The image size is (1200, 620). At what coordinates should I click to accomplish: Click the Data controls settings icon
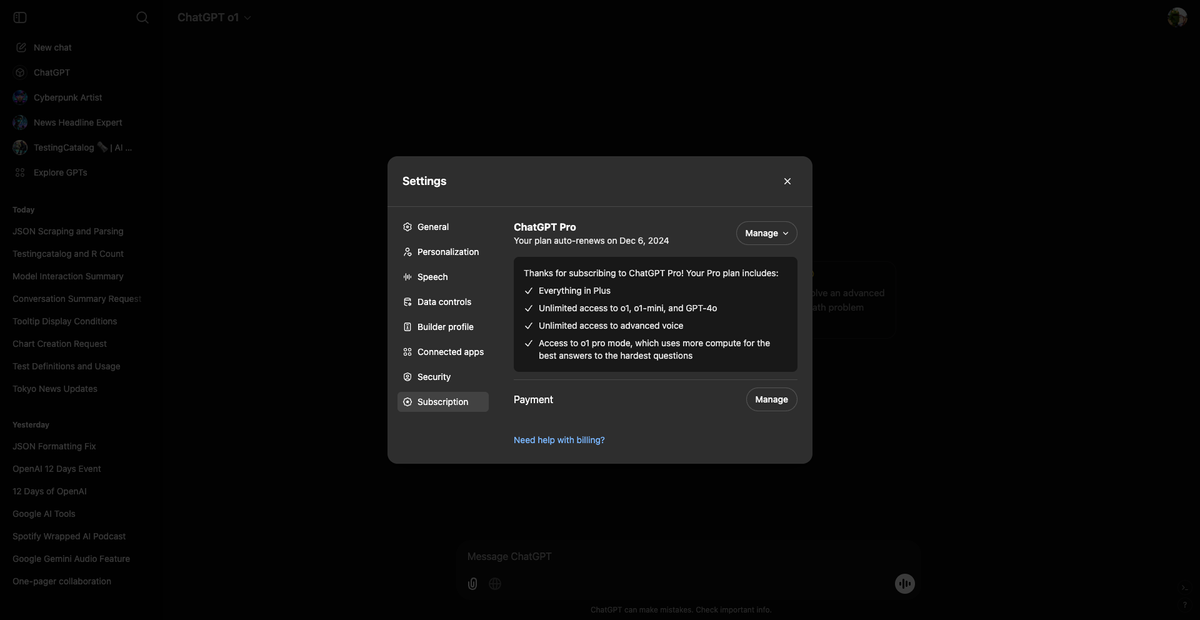406,301
